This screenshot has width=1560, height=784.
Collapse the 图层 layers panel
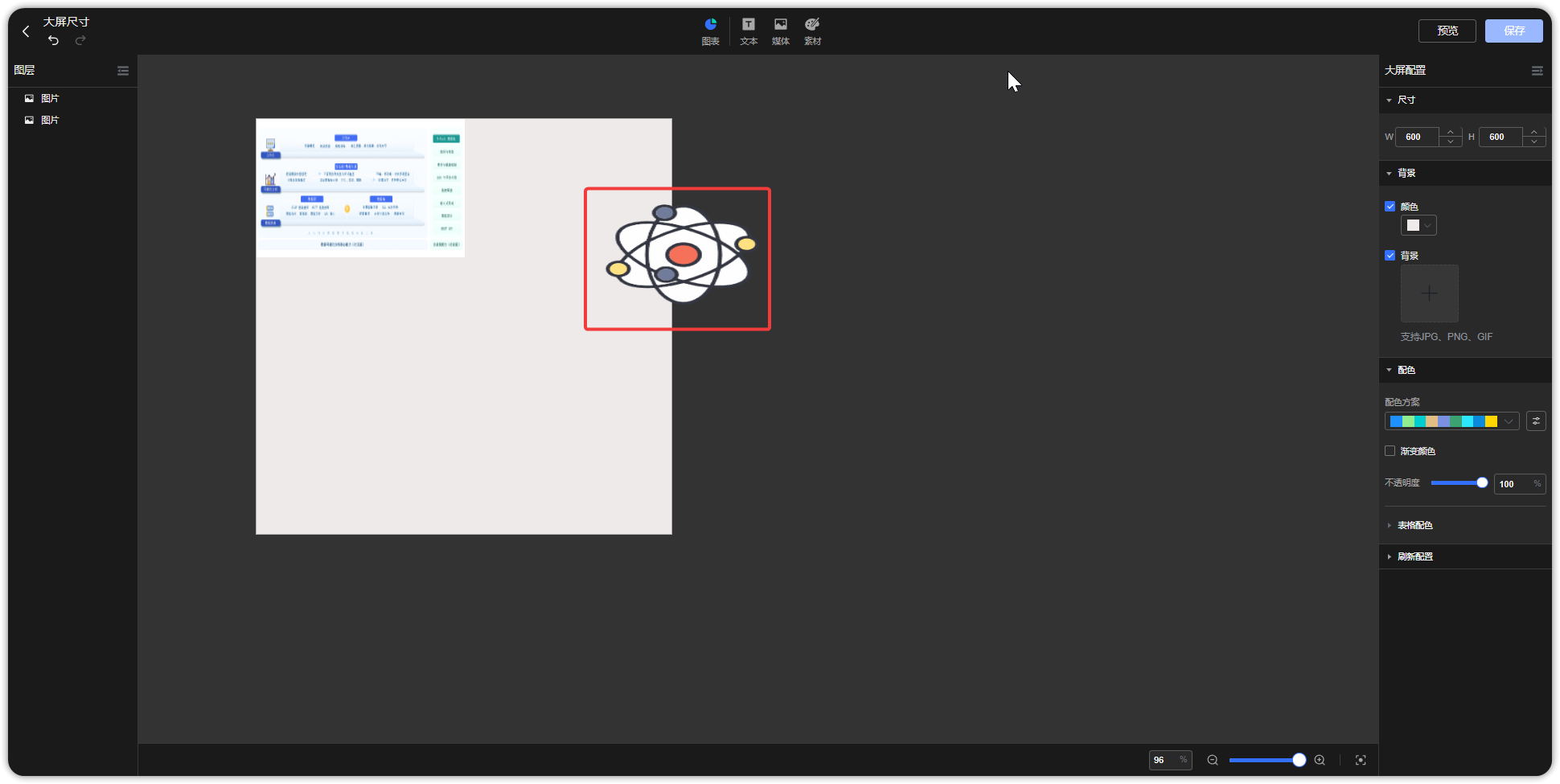(x=123, y=71)
